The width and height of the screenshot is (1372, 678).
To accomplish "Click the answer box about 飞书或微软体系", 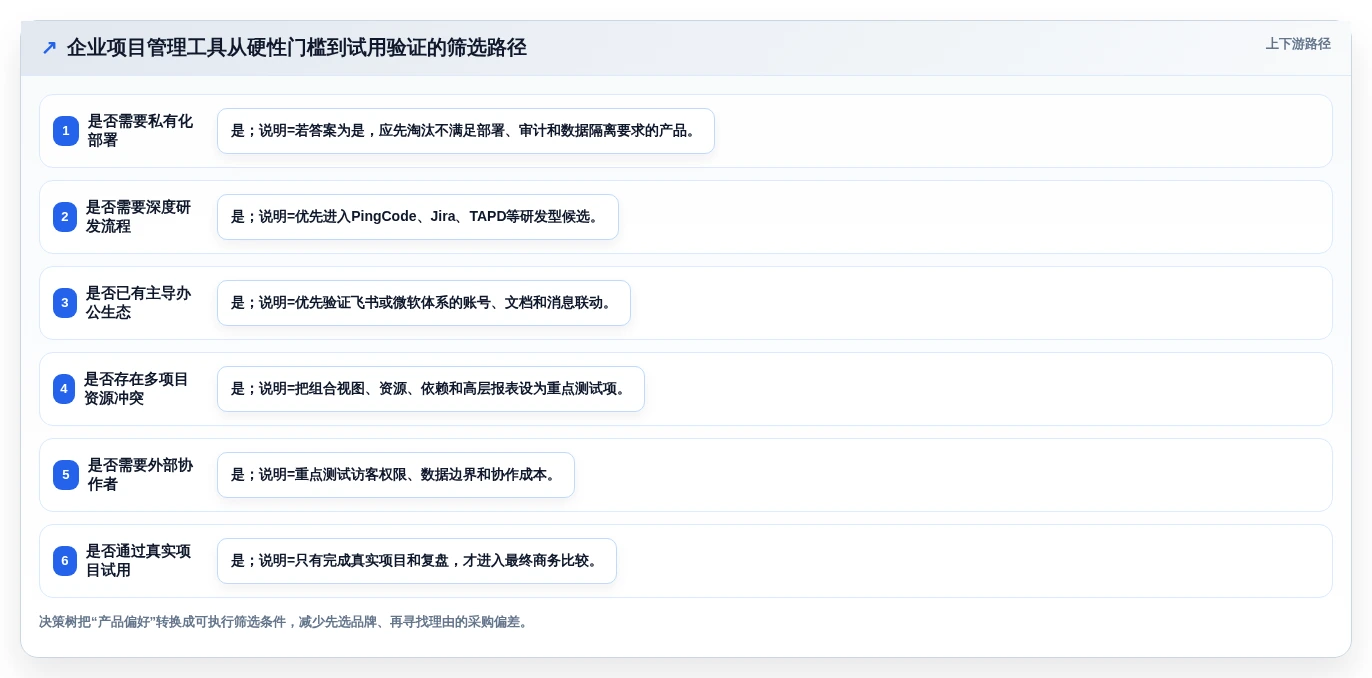I will click(x=424, y=303).
